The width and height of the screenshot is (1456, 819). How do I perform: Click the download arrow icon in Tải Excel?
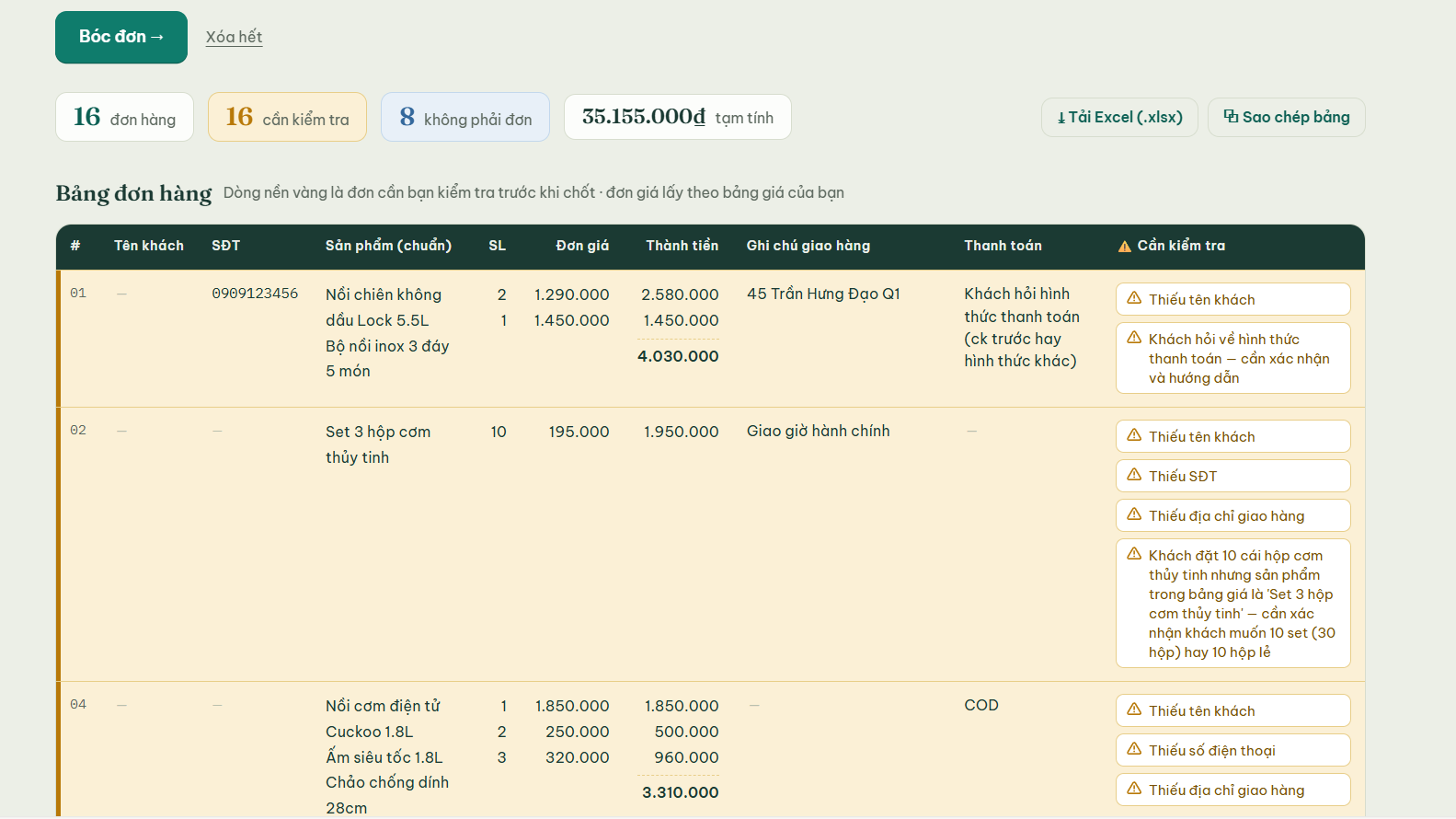1061,118
